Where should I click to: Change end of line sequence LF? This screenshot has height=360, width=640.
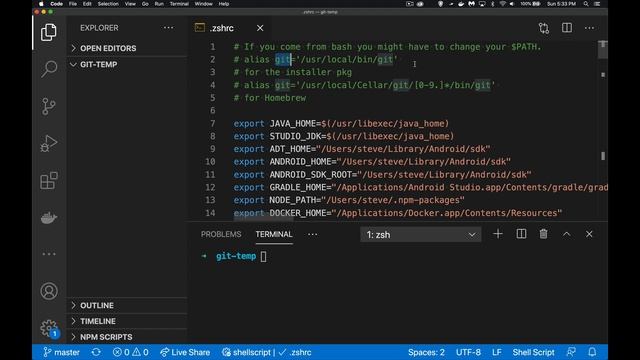tap(496, 352)
